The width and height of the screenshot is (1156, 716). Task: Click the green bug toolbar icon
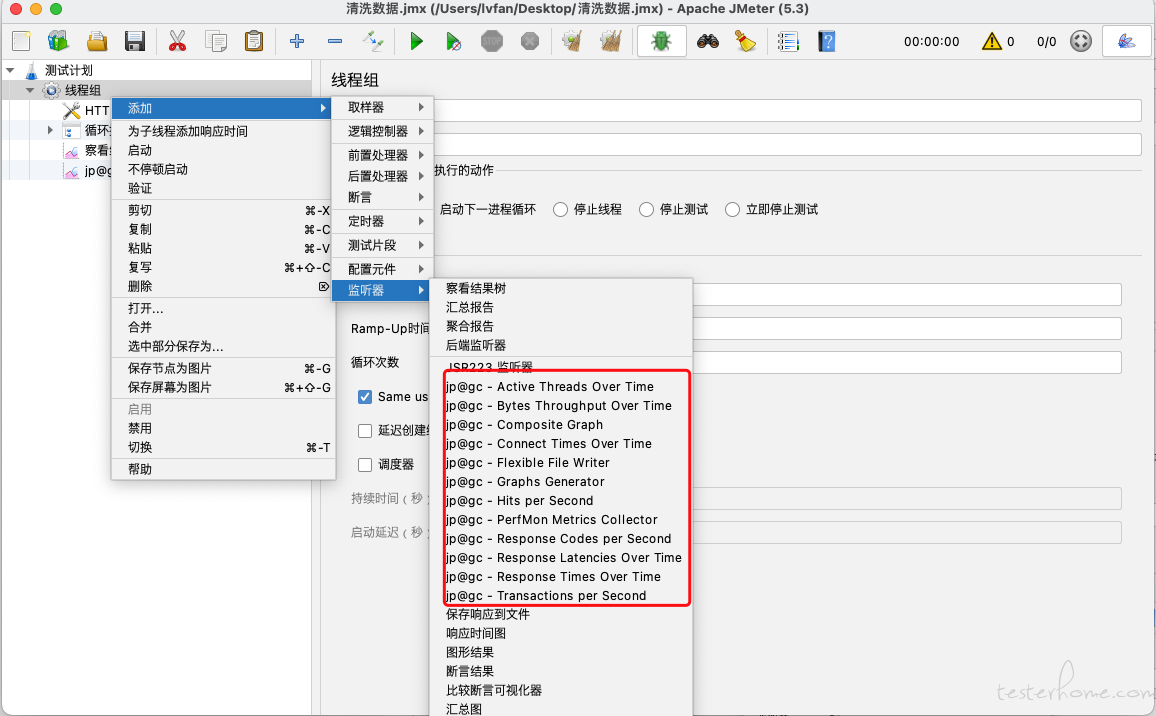click(x=661, y=41)
